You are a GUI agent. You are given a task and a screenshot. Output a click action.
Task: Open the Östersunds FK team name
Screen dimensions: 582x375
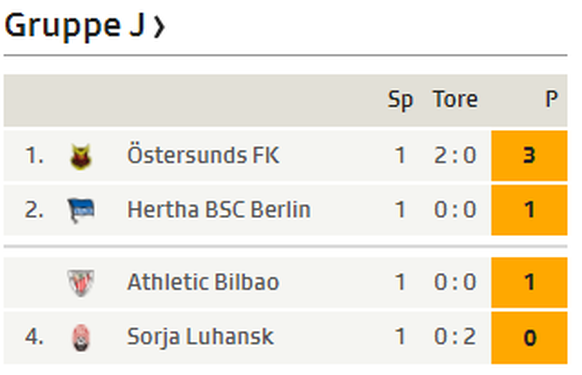[203, 155]
